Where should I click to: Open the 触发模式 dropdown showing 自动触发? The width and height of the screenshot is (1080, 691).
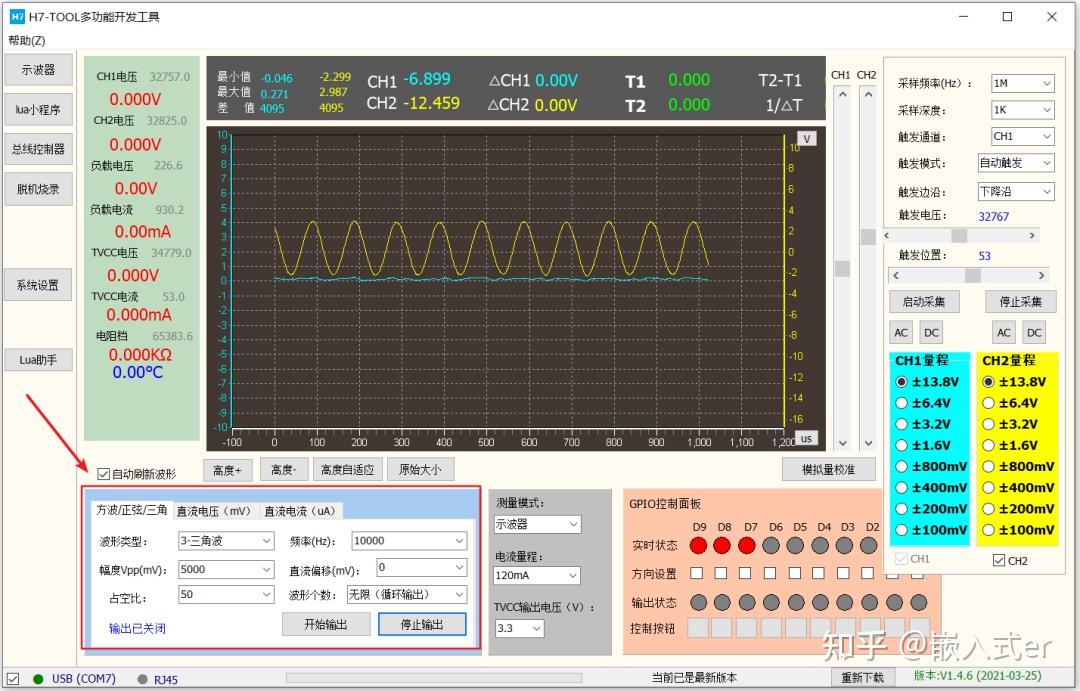point(1016,162)
